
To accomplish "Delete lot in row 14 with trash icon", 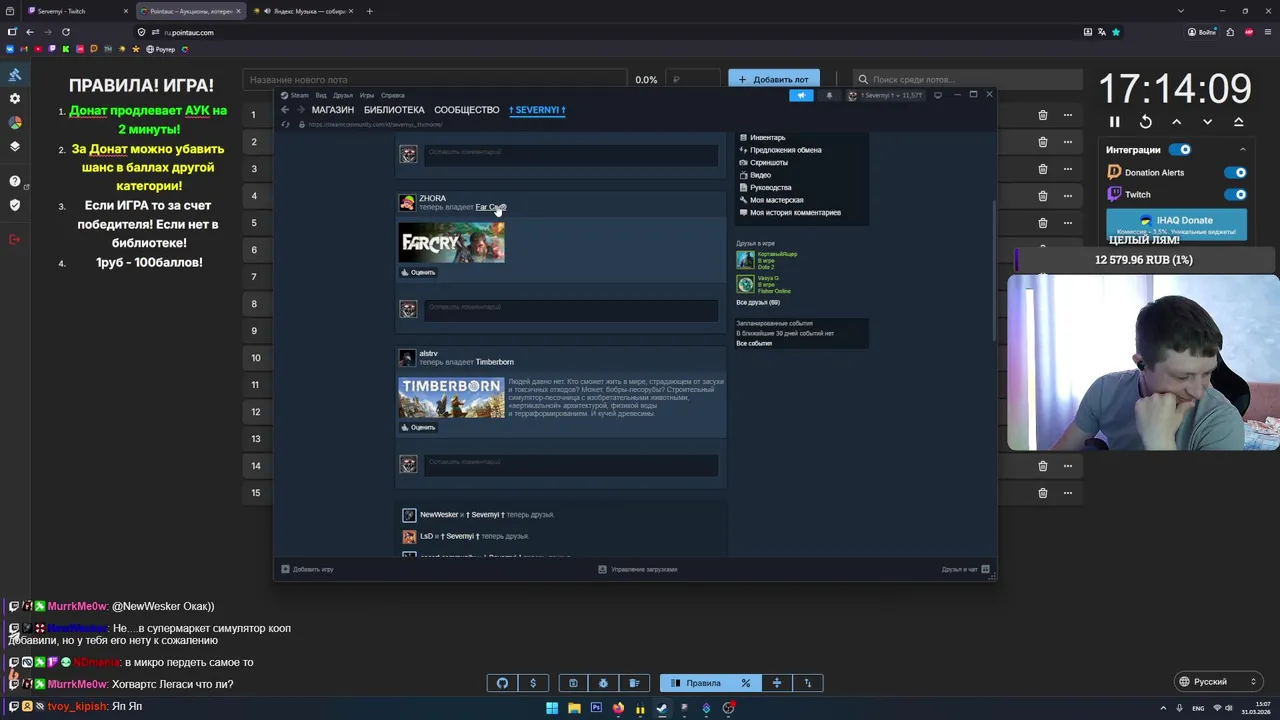I will point(1043,466).
